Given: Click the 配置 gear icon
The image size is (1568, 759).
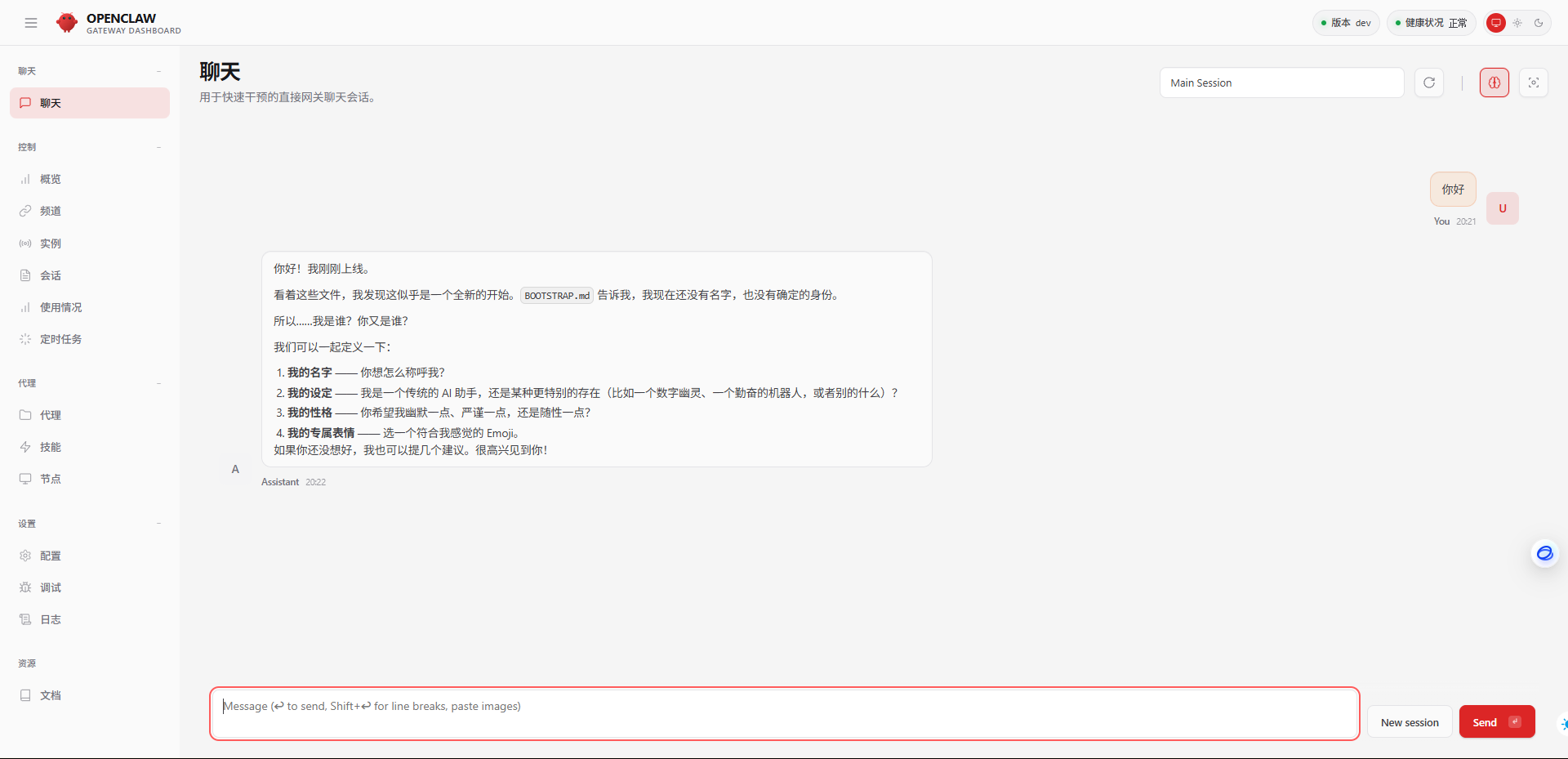Looking at the screenshot, I should pyautogui.click(x=25, y=556).
